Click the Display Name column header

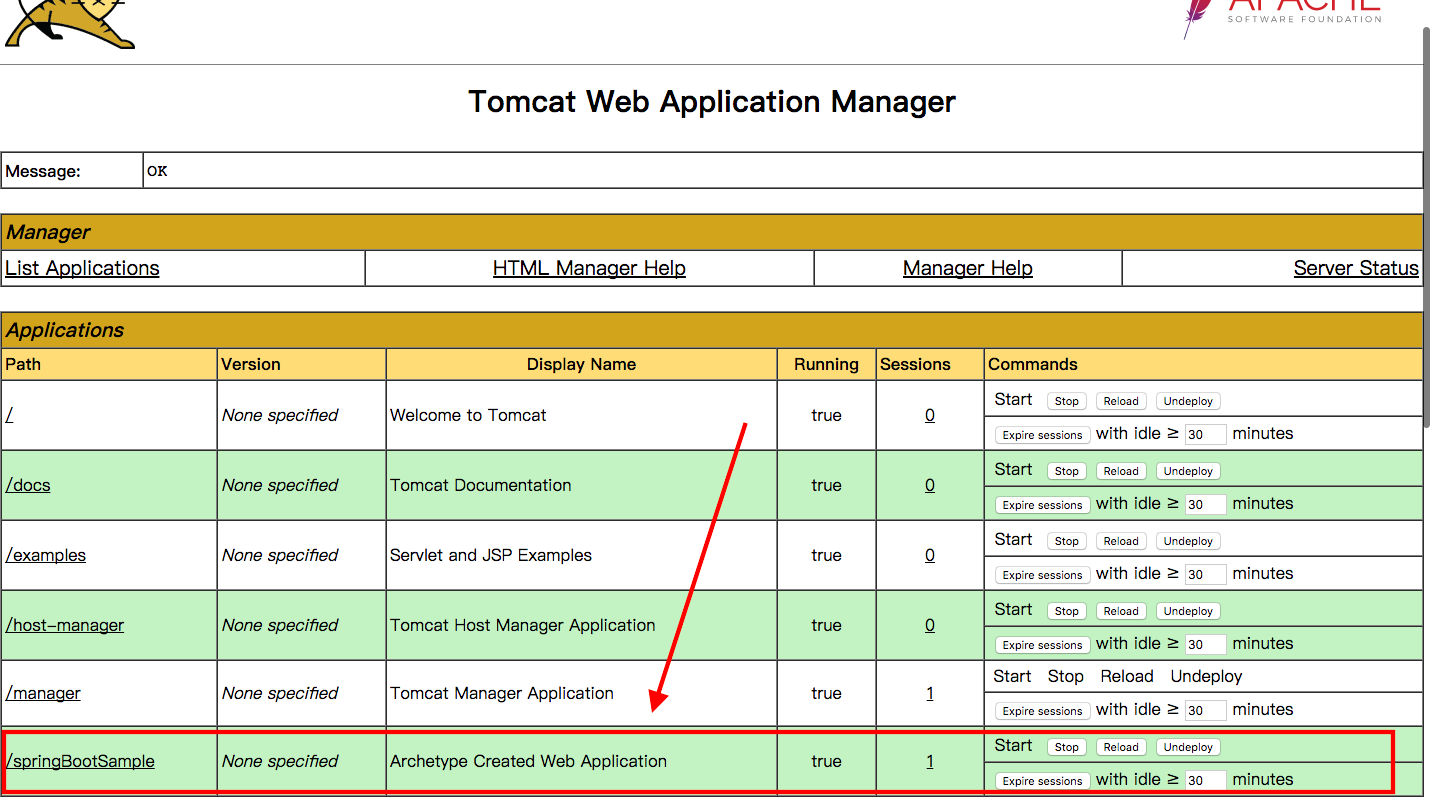[581, 364]
